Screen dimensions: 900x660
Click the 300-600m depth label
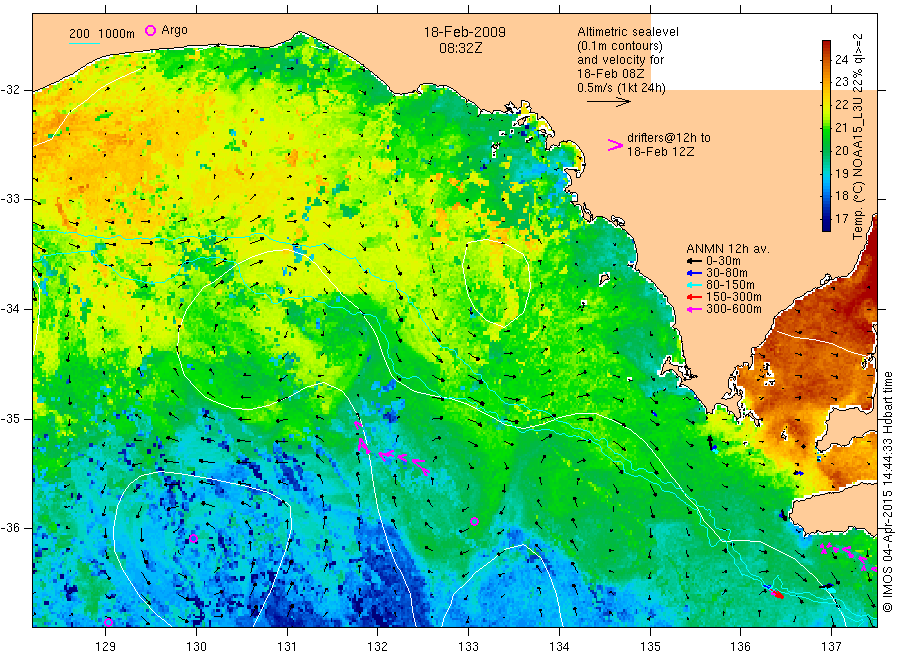734,309
